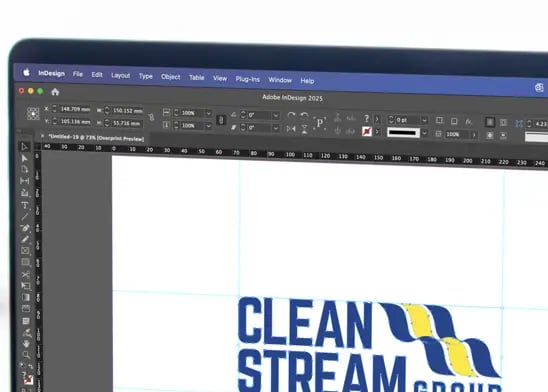Close the Untitled-19 document tab
Viewport: 548px width, 392px height.
pos(42,136)
